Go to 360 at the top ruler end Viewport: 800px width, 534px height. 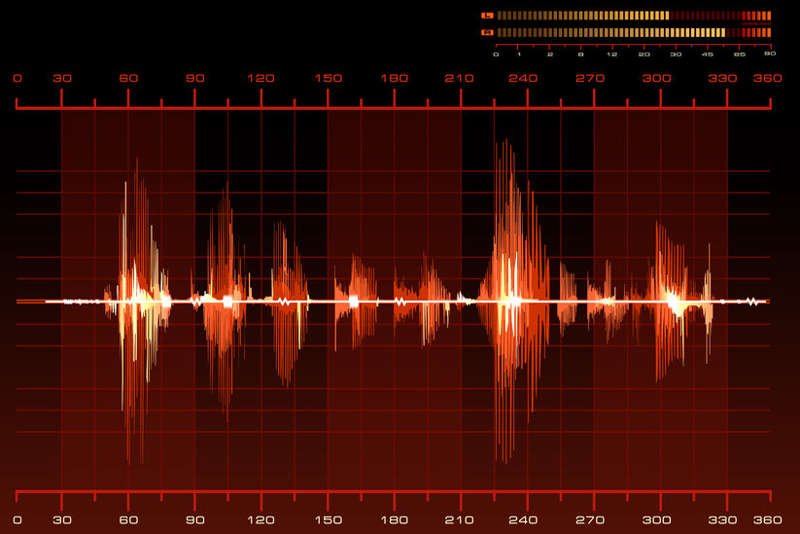(x=768, y=78)
